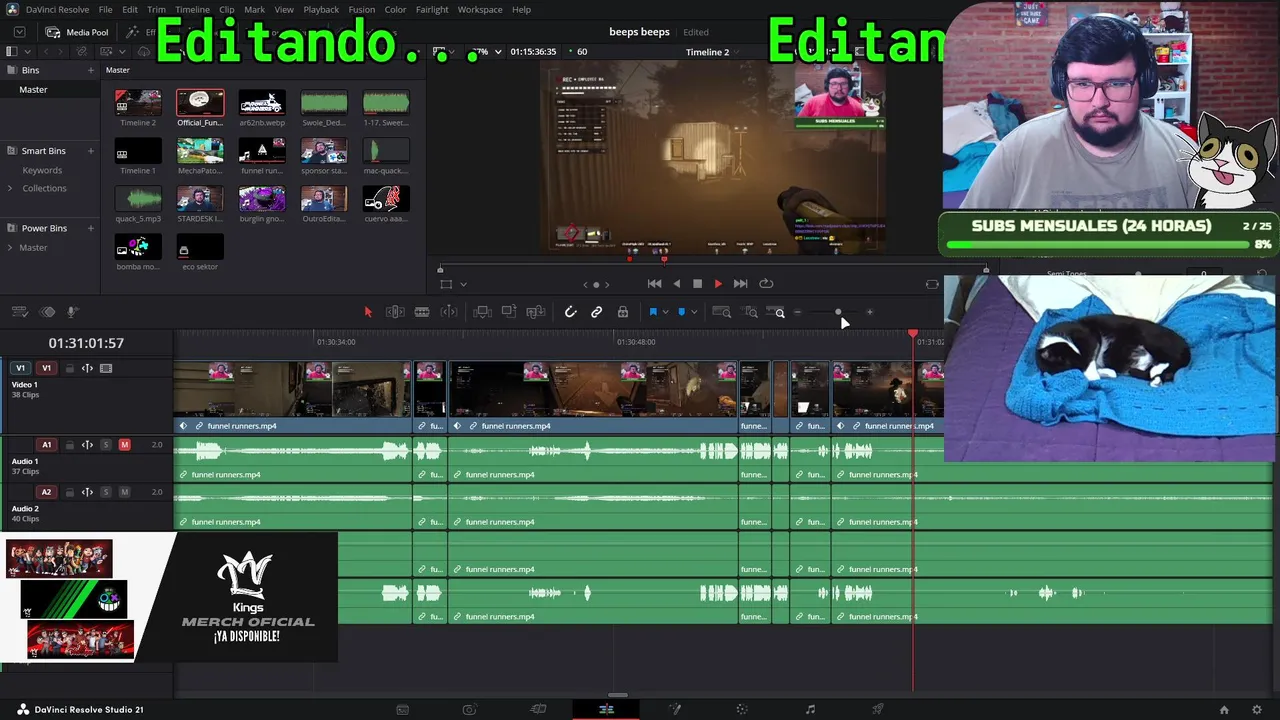1280x720 pixels.
Task: Click the Overwrite Clip toolbar icon
Action: [x=509, y=312]
